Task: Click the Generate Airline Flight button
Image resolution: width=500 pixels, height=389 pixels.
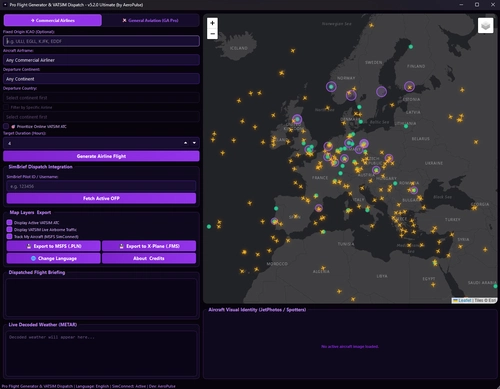Action: [101, 156]
